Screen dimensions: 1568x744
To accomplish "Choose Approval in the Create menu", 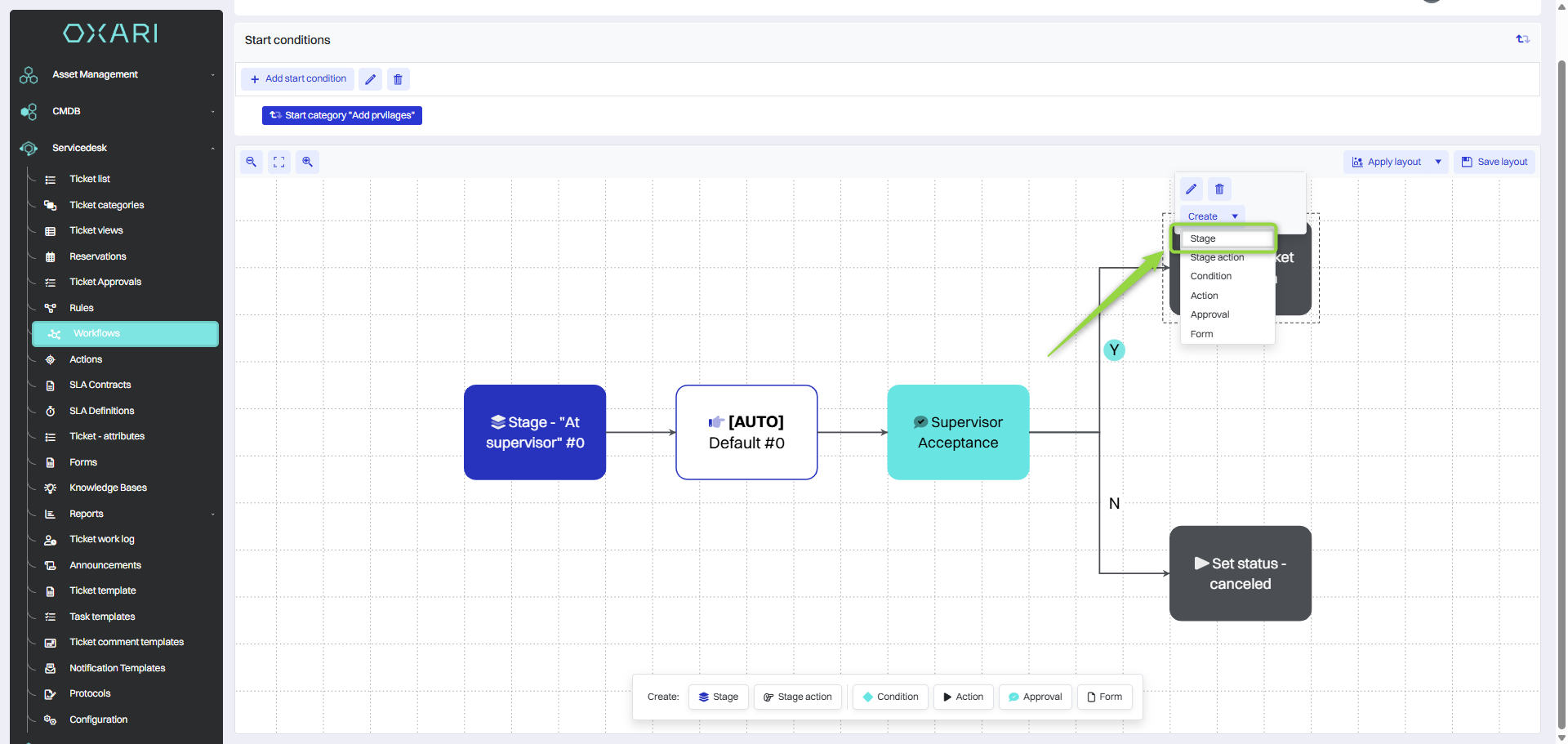I will click(1209, 314).
